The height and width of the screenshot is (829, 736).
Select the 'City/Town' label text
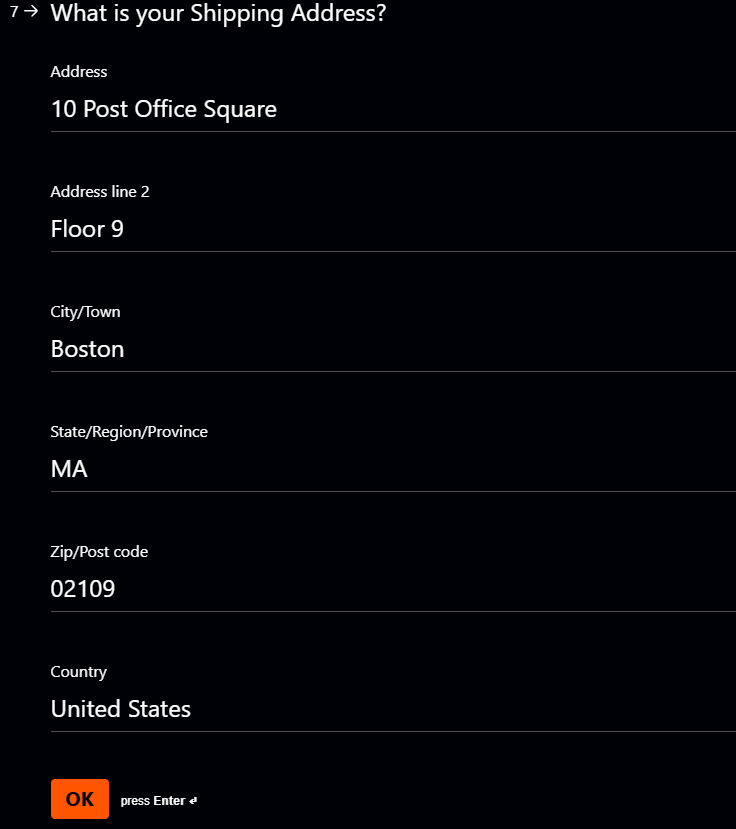pos(85,312)
